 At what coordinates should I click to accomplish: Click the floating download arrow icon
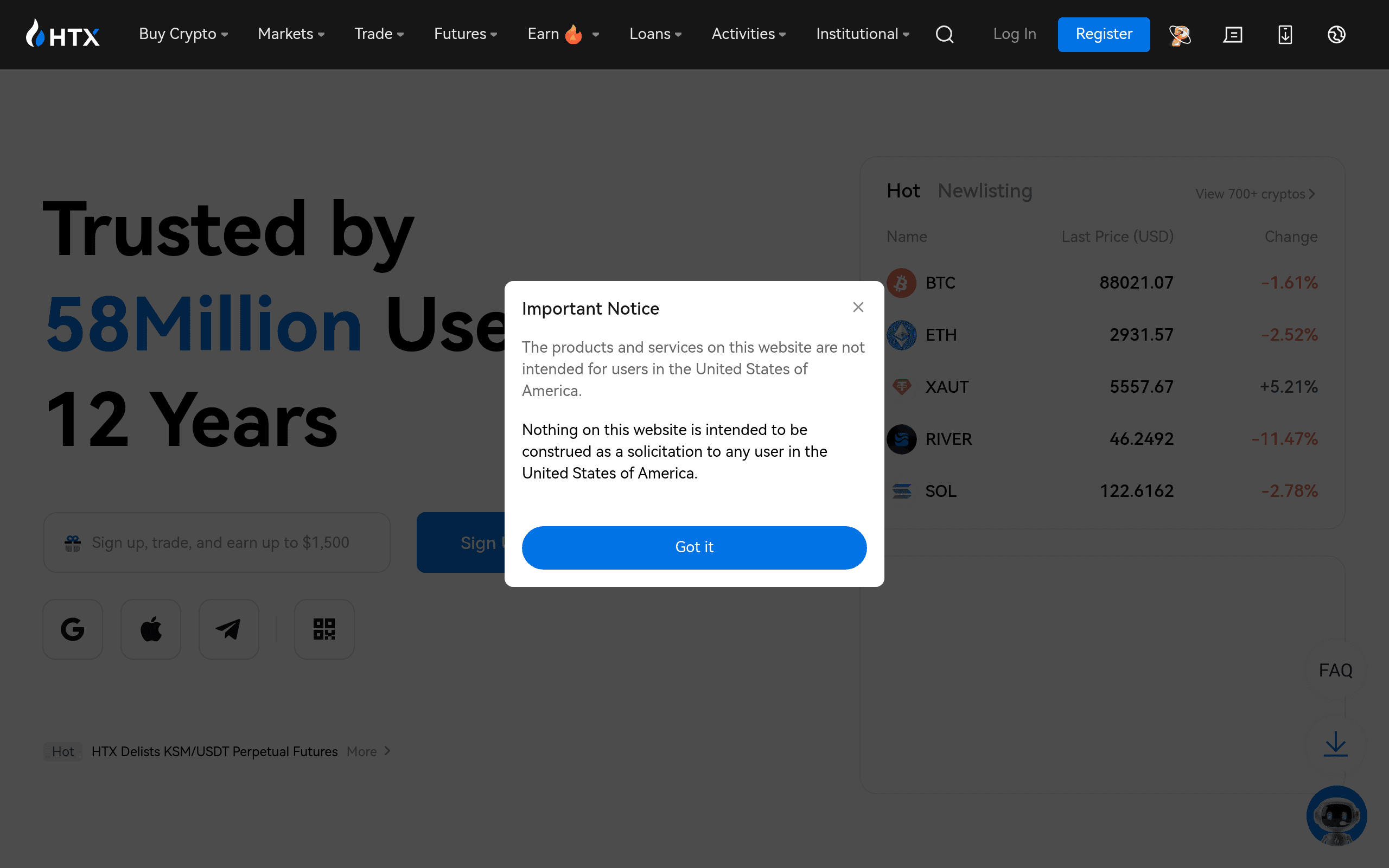tap(1336, 744)
